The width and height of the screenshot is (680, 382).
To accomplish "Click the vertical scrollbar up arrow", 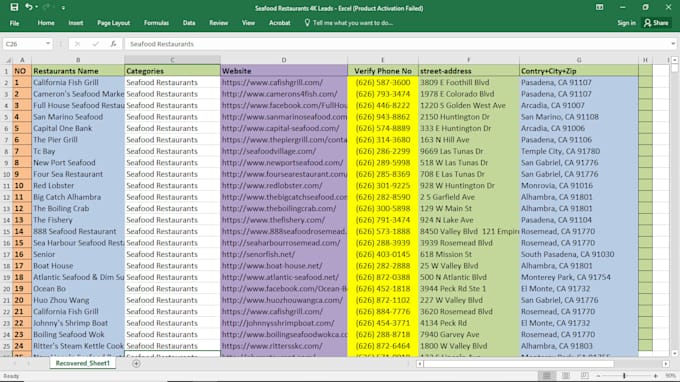I will [674, 60].
